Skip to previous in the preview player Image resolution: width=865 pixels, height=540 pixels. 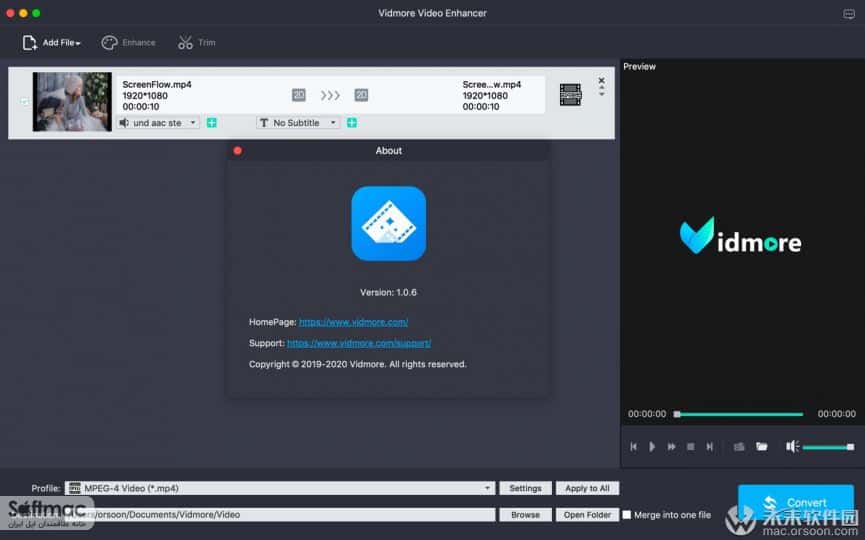(633, 447)
